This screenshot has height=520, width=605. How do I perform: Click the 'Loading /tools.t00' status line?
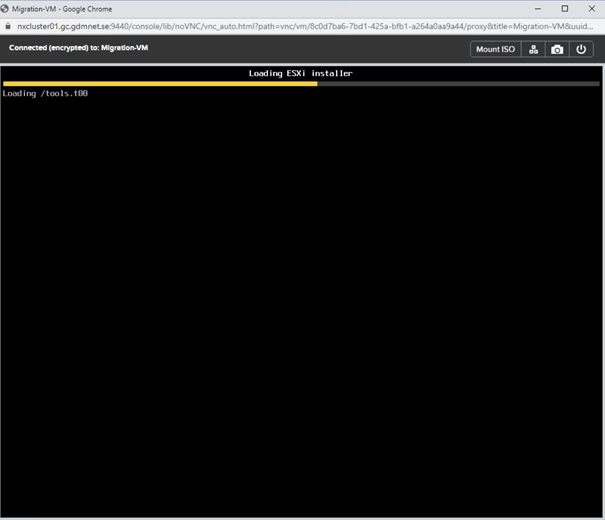pos(45,93)
